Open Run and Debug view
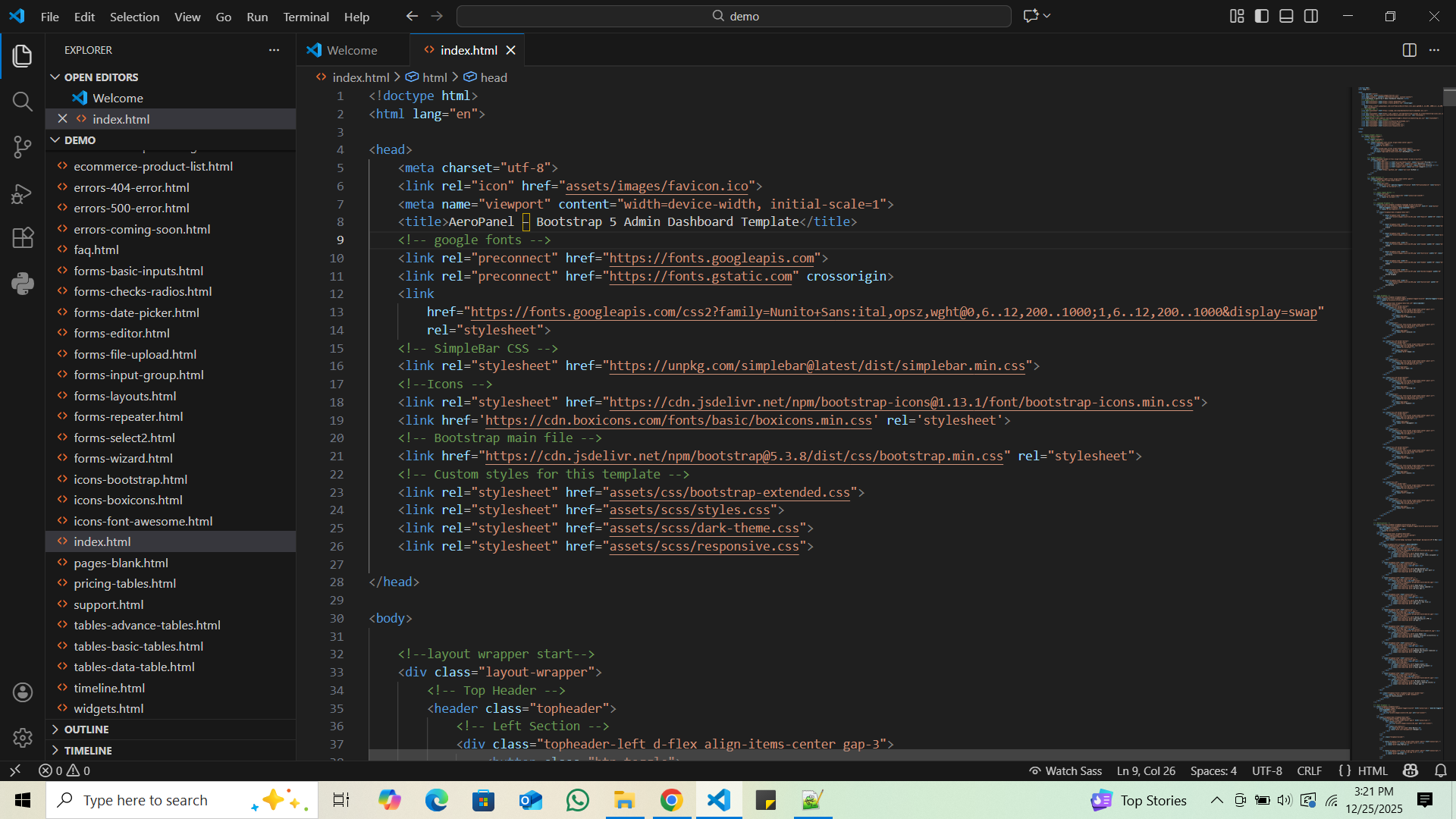 [x=23, y=194]
